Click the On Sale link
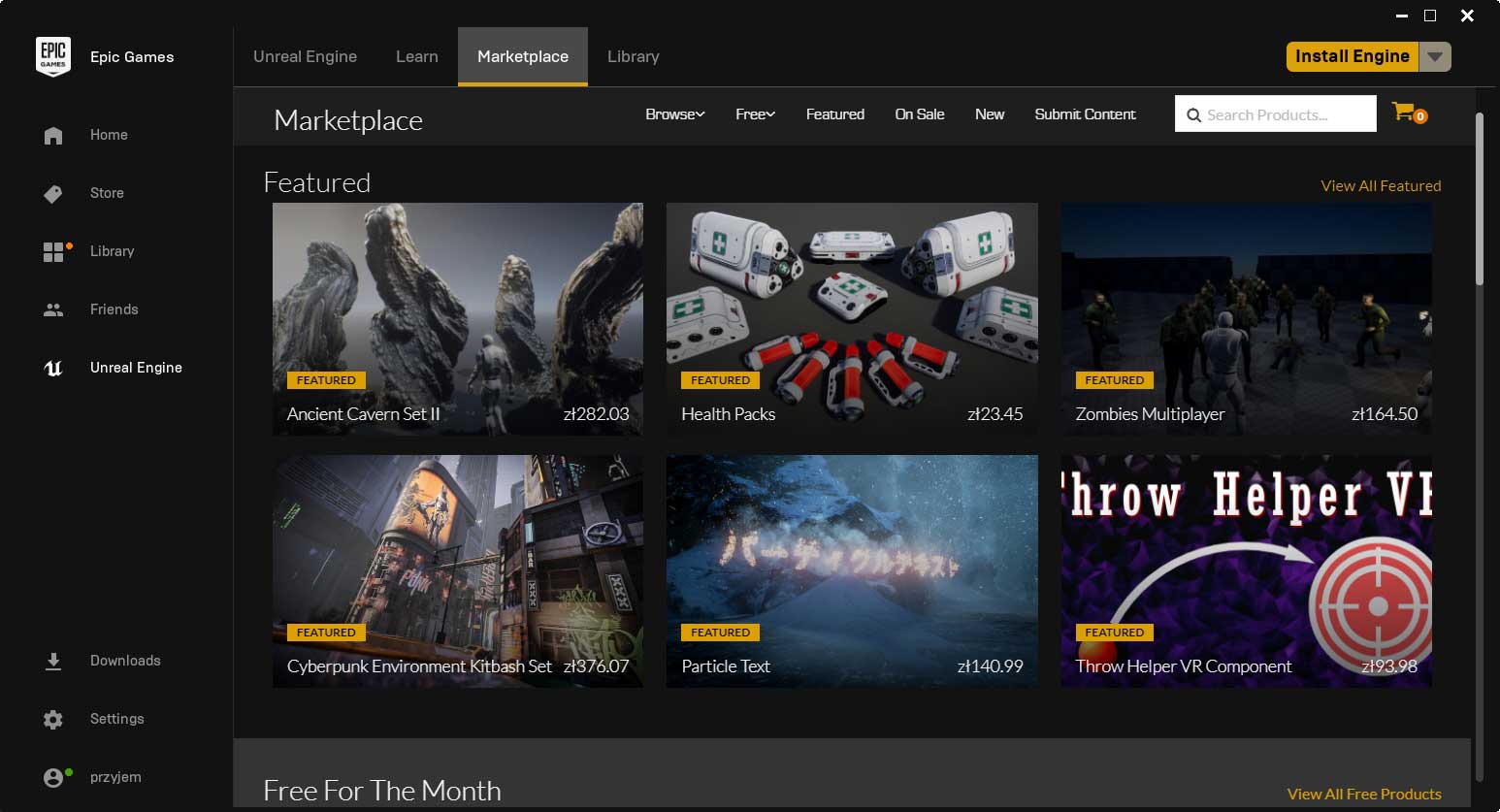The width and height of the screenshot is (1500, 812). [919, 114]
